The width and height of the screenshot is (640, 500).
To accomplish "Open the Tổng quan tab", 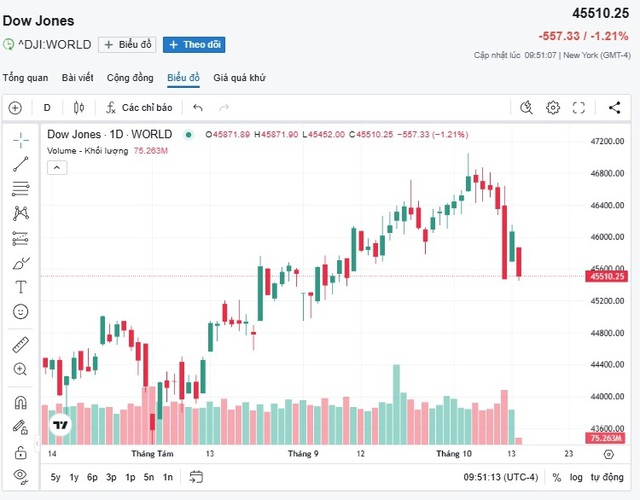I will (25, 78).
